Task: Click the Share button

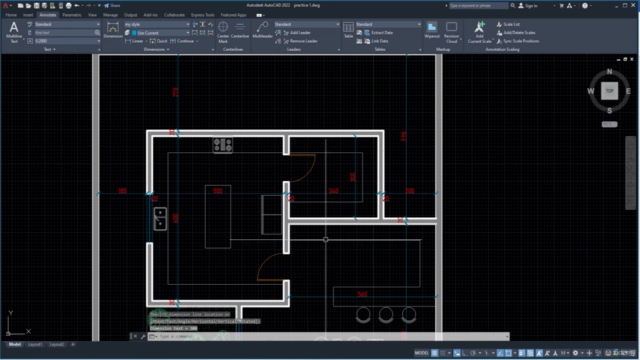Action: (x=112, y=6)
